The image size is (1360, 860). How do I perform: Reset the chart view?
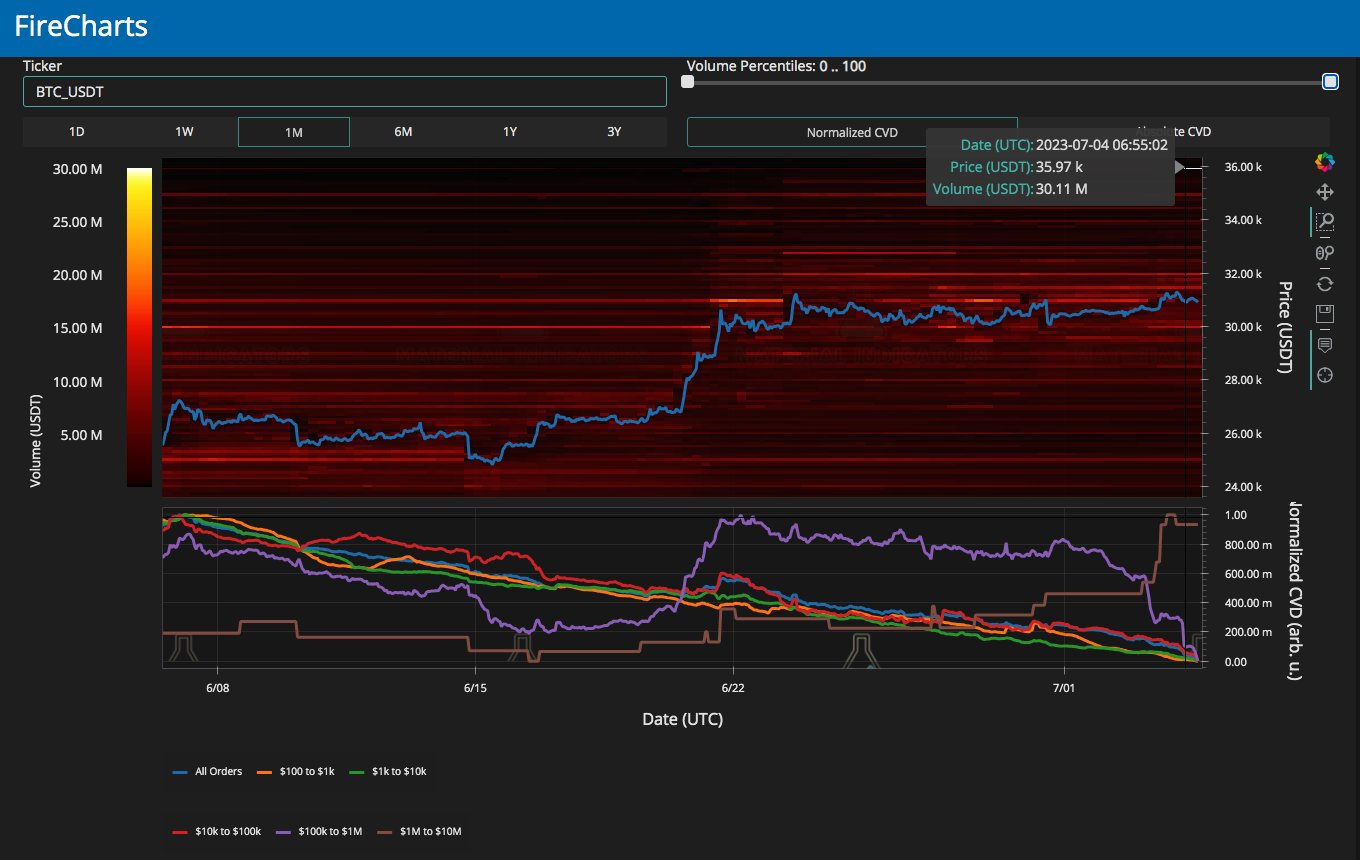pos(1325,284)
